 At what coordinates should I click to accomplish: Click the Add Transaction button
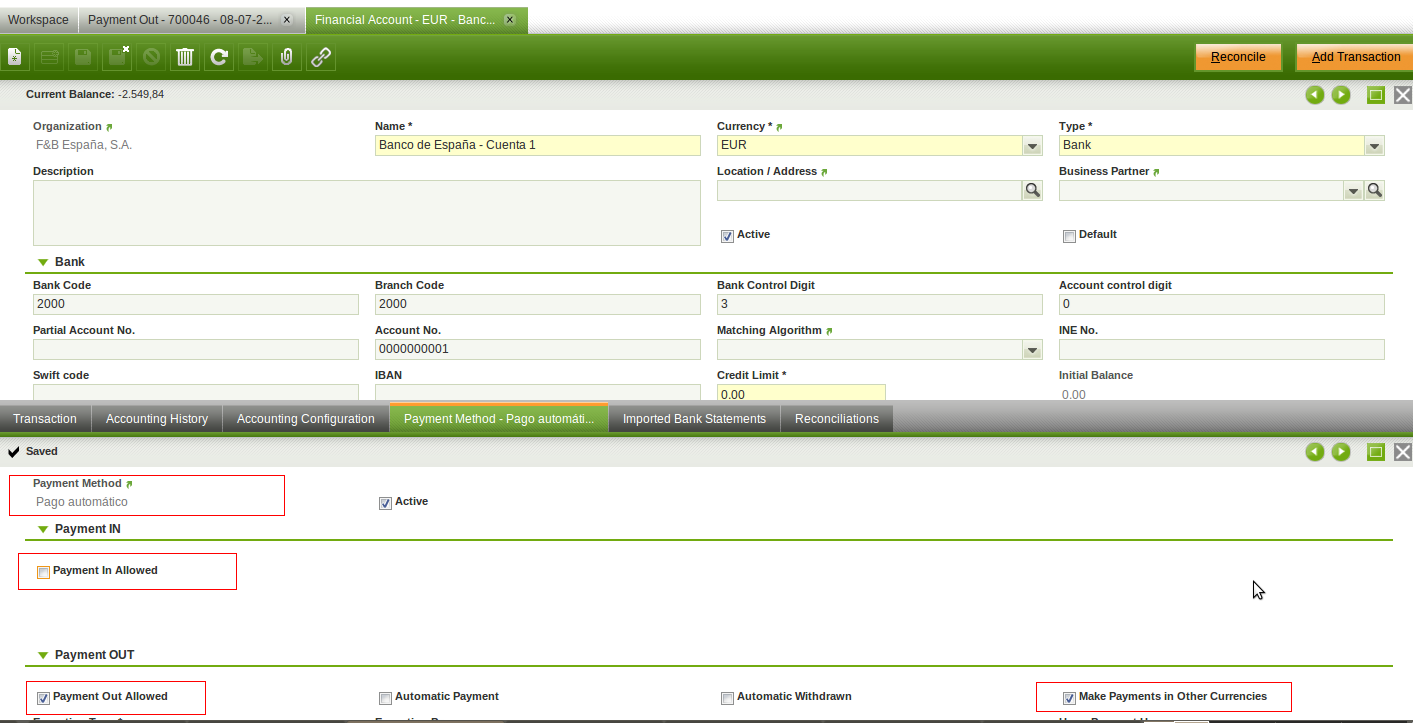click(x=1355, y=57)
